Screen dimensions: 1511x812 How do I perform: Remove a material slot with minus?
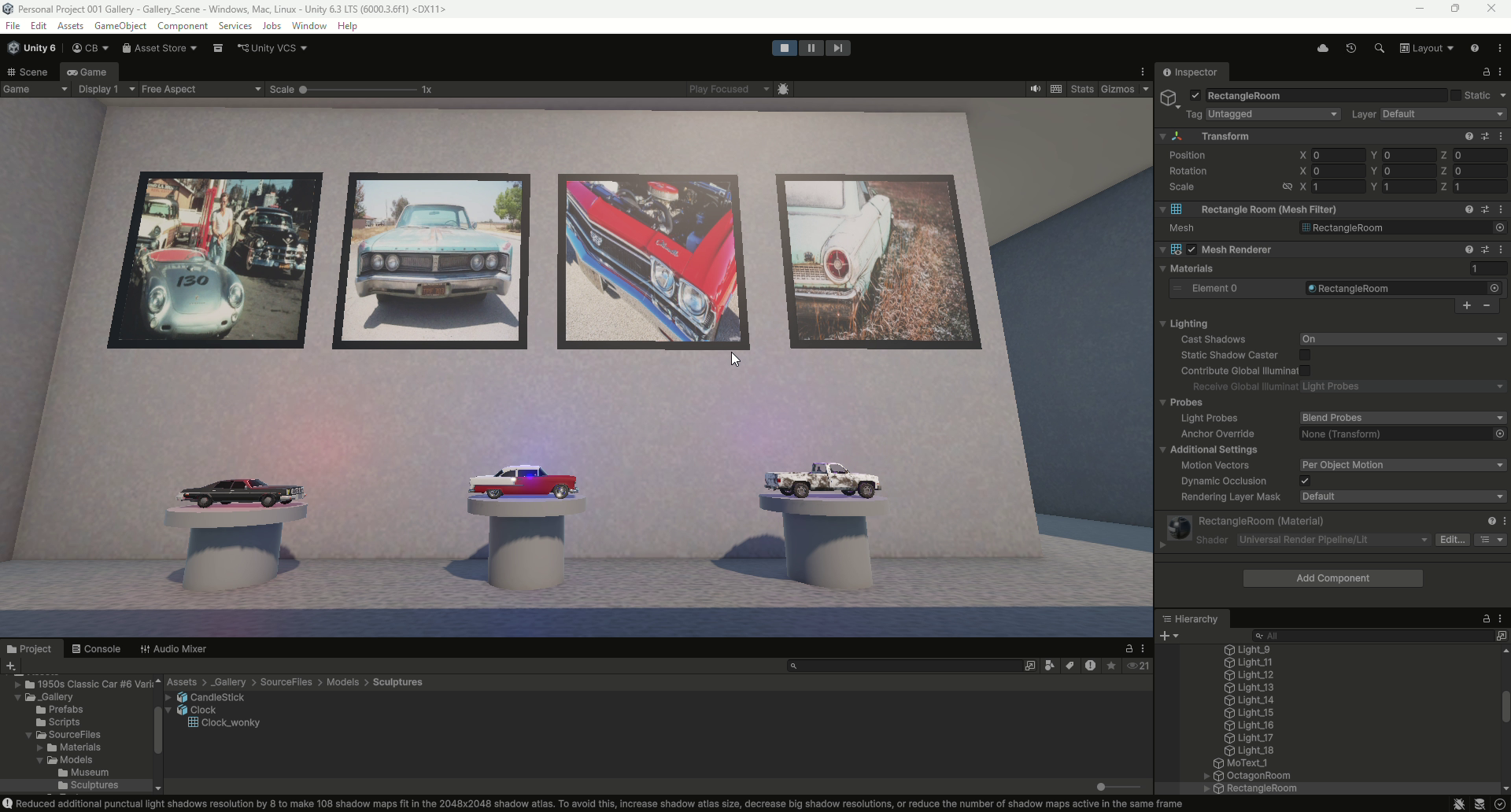click(1487, 305)
